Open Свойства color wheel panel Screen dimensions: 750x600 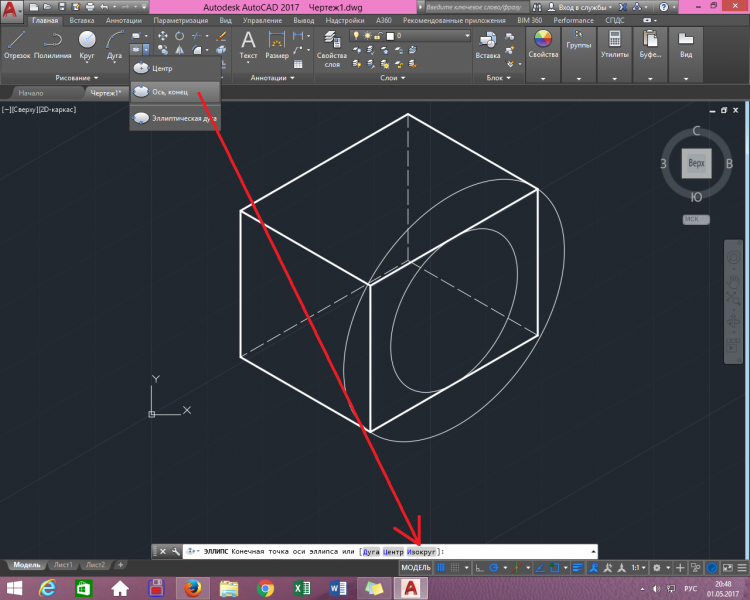(543, 55)
